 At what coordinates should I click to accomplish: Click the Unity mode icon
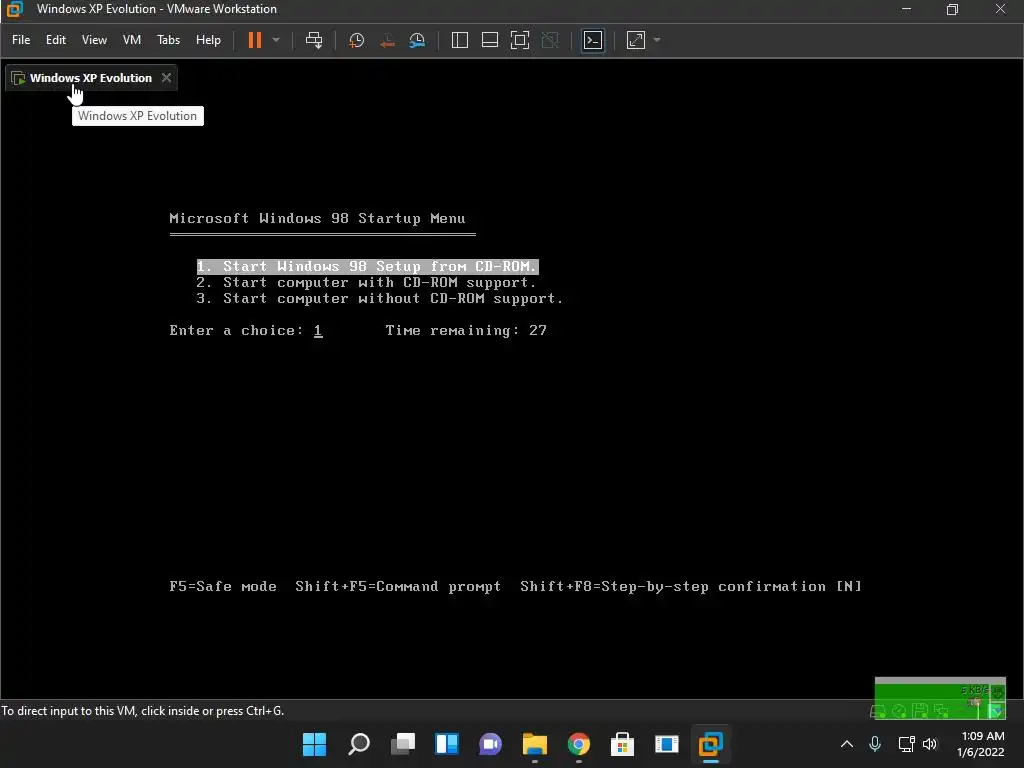(551, 40)
